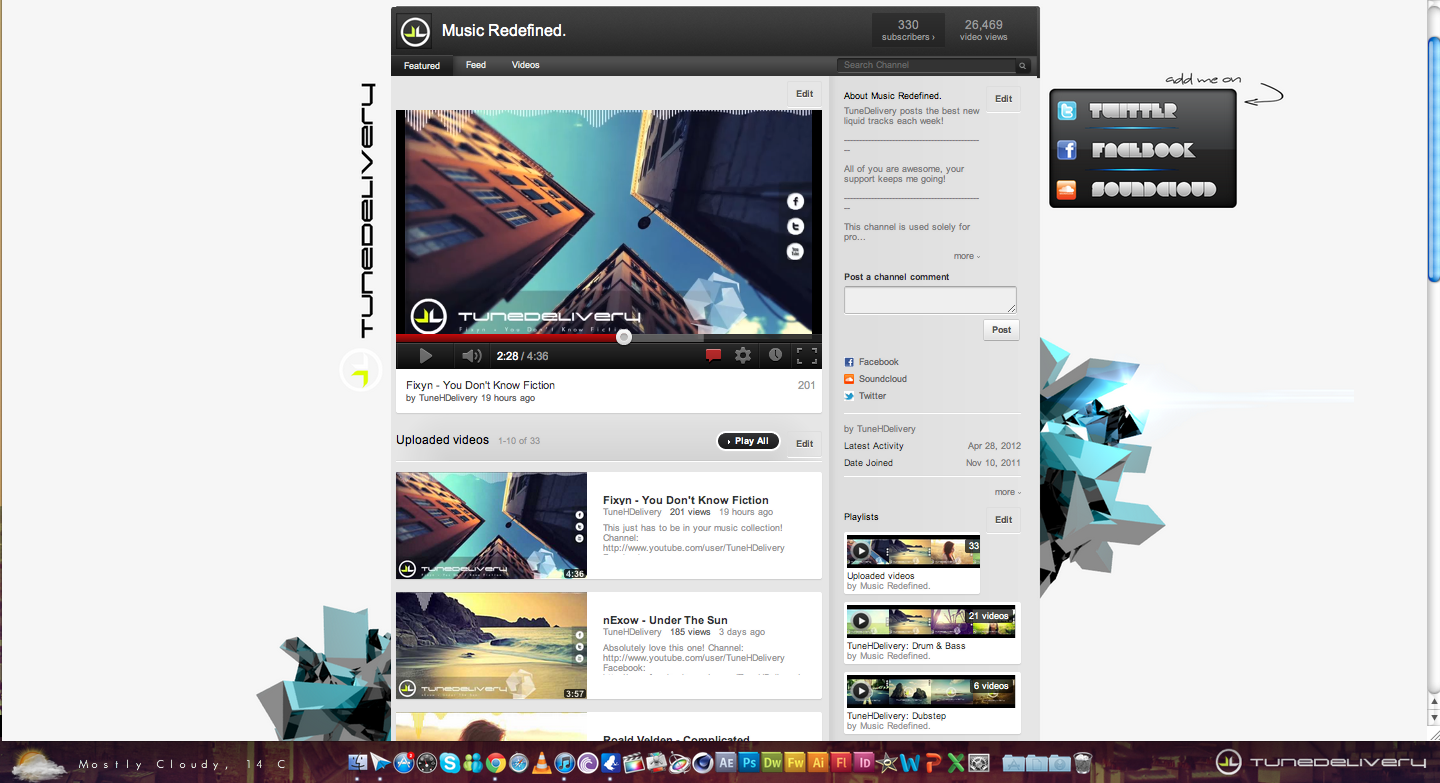Viewport: 1440px width, 783px height.
Task: Launch After Effects from the dock
Action: (726, 763)
